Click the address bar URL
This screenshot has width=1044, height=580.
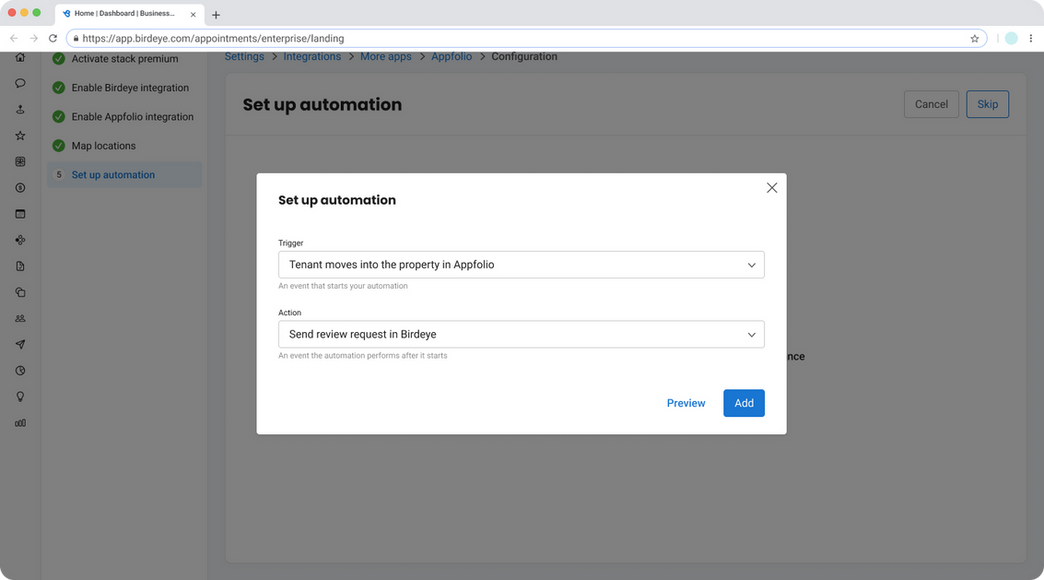213,39
